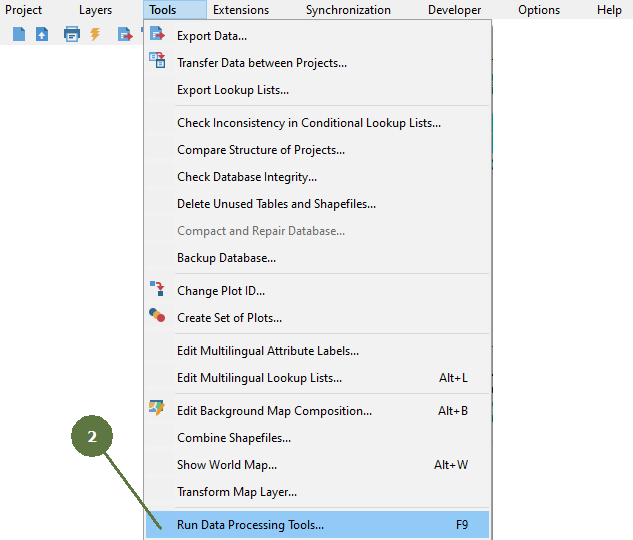The width and height of the screenshot is (633, 540).
Task: Click the page with up arrow toolbar icon
Action: [x=42, y=34]
